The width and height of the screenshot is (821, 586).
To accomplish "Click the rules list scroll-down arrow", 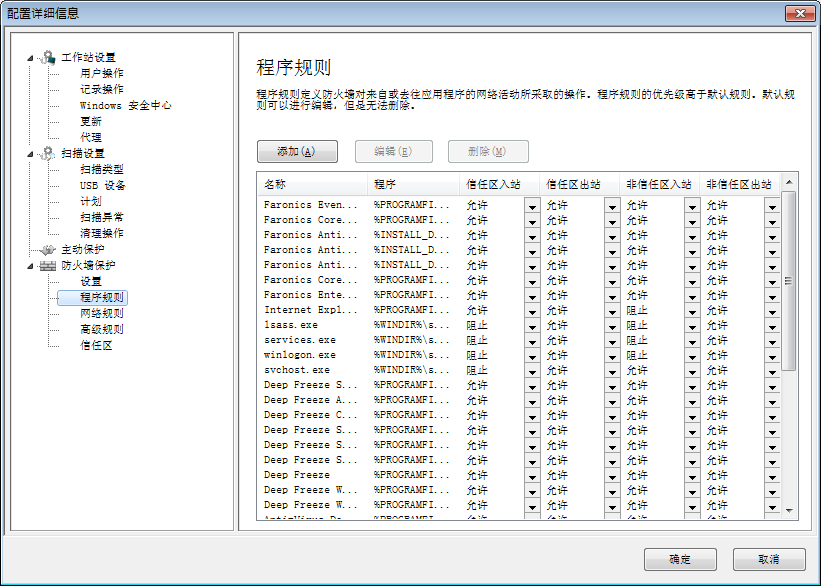I will click(x=789, y=510).
